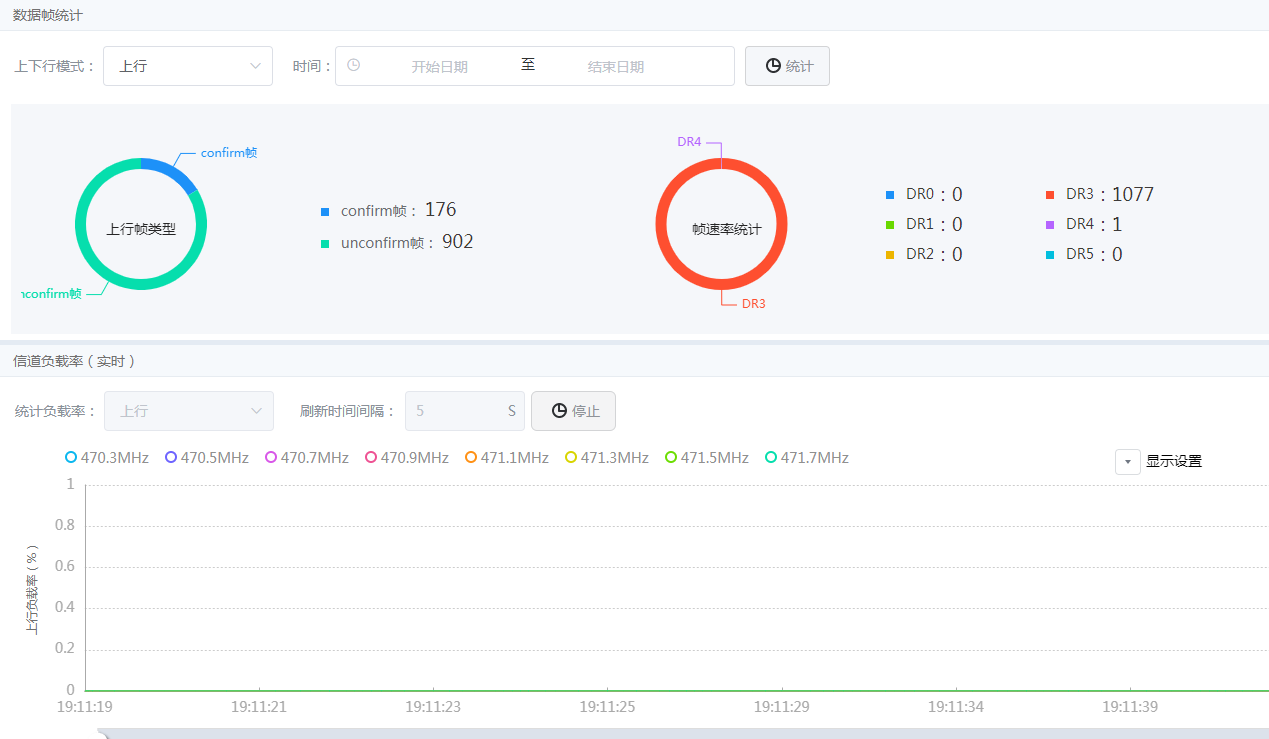Toggle the 470.9MHz legend series
Image resolution: width=1269 pixels, height=739 pixels.
point(406,458)
